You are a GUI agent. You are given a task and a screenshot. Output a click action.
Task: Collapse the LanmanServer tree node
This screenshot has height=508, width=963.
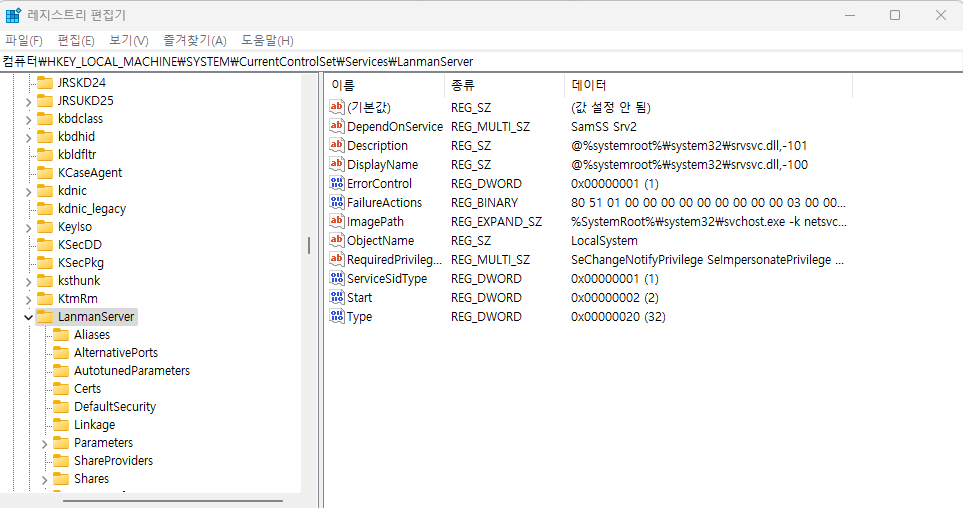(x=27, y=317)
